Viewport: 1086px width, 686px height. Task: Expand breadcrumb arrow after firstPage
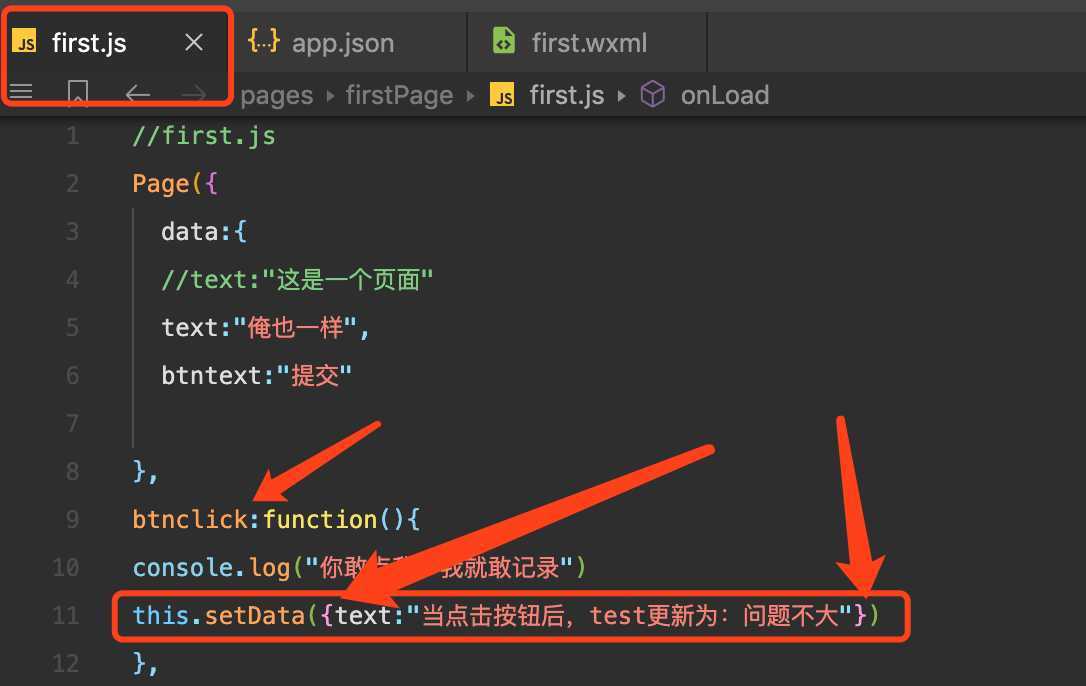pos(470,96)
